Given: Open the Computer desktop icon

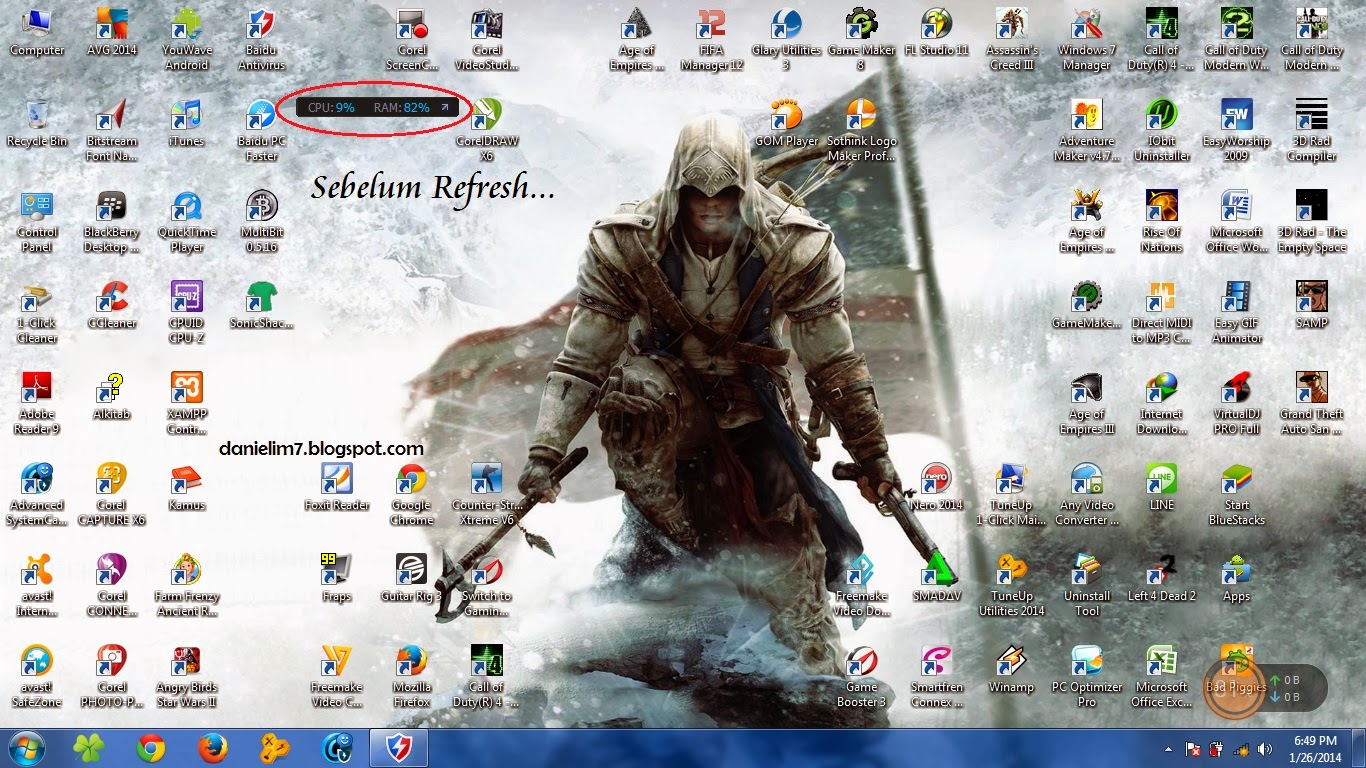Looking at the screenshot, I should [37, 32].
